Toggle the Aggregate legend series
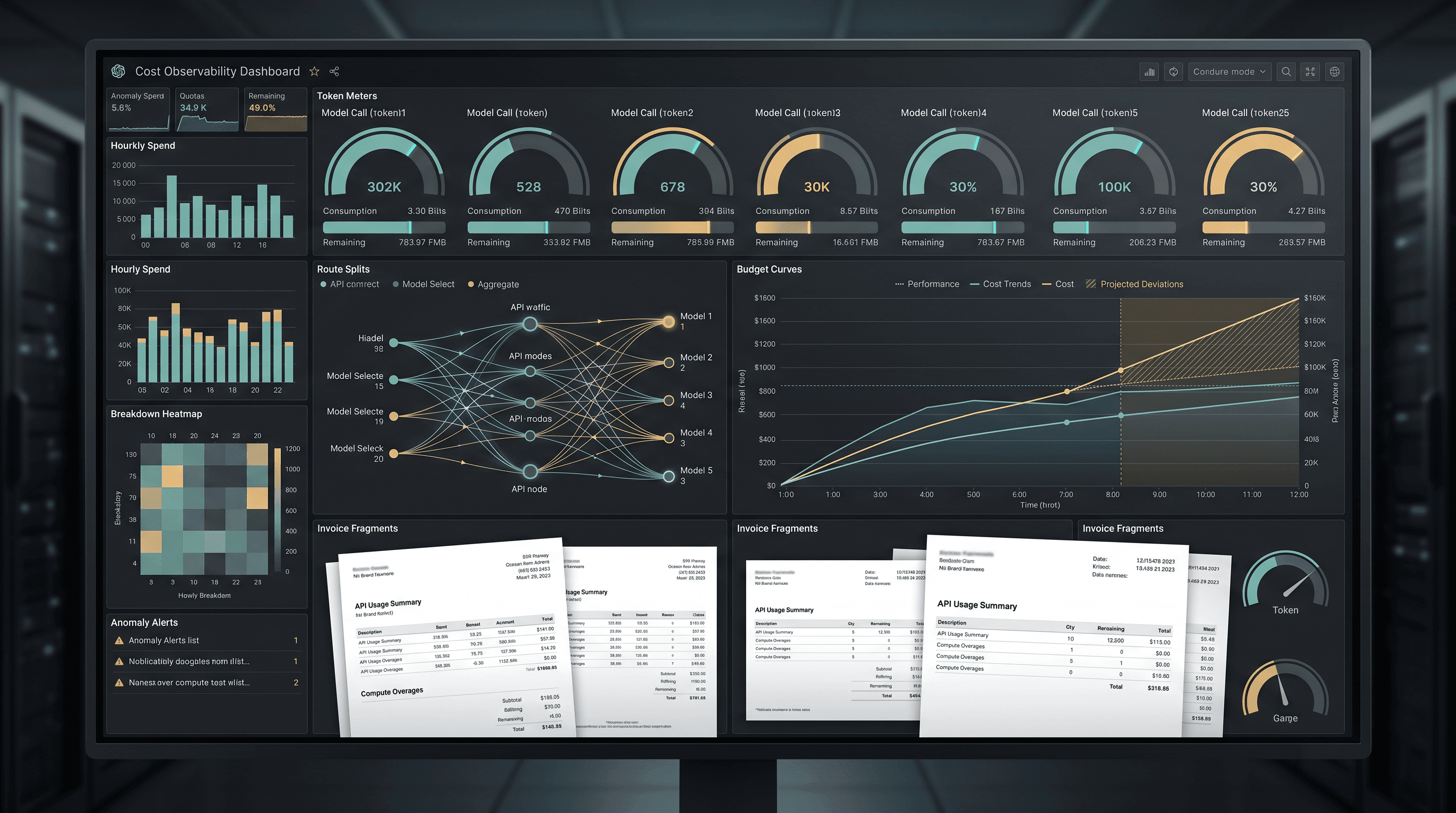The width and height of the screenshot is (1456, 813). [493, 284]
